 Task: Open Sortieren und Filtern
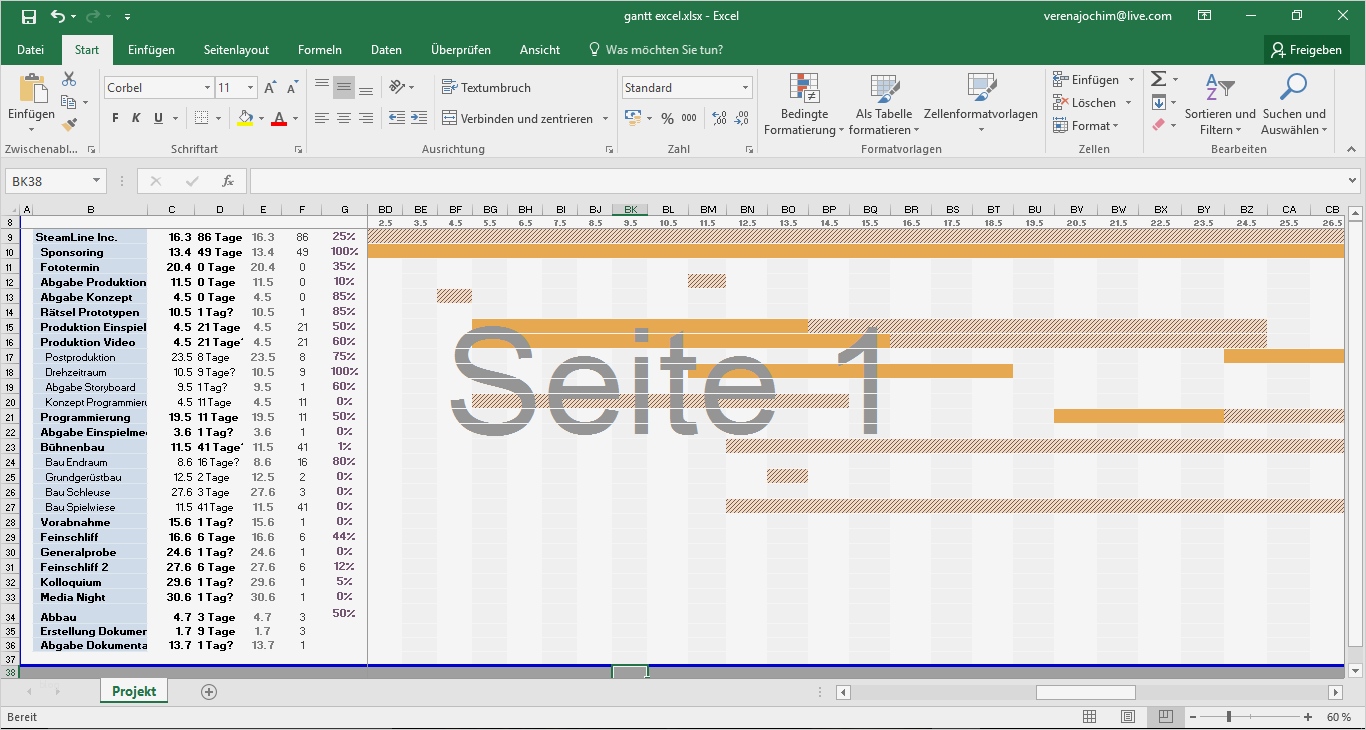(1221, 103)
